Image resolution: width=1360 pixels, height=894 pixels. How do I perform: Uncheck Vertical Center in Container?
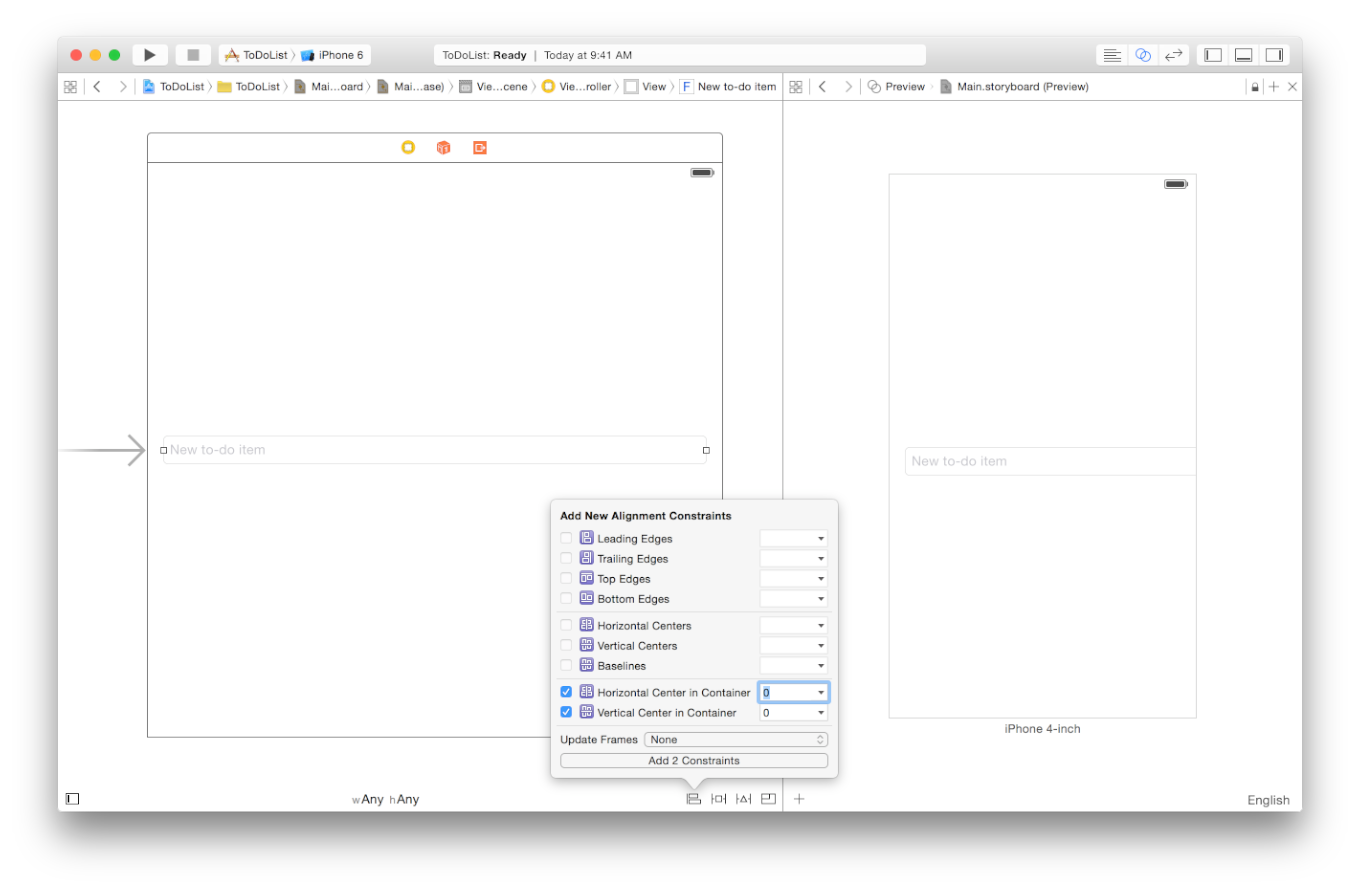point(566,712)
